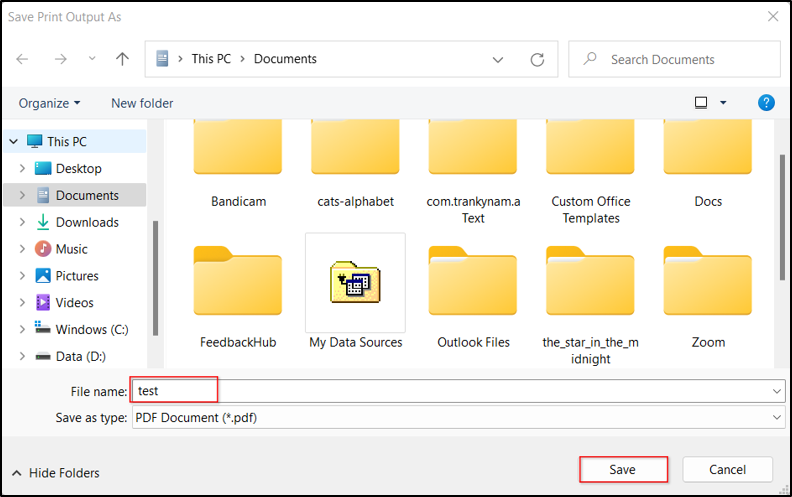Click the address bar location icon

(x=162, y=59)
